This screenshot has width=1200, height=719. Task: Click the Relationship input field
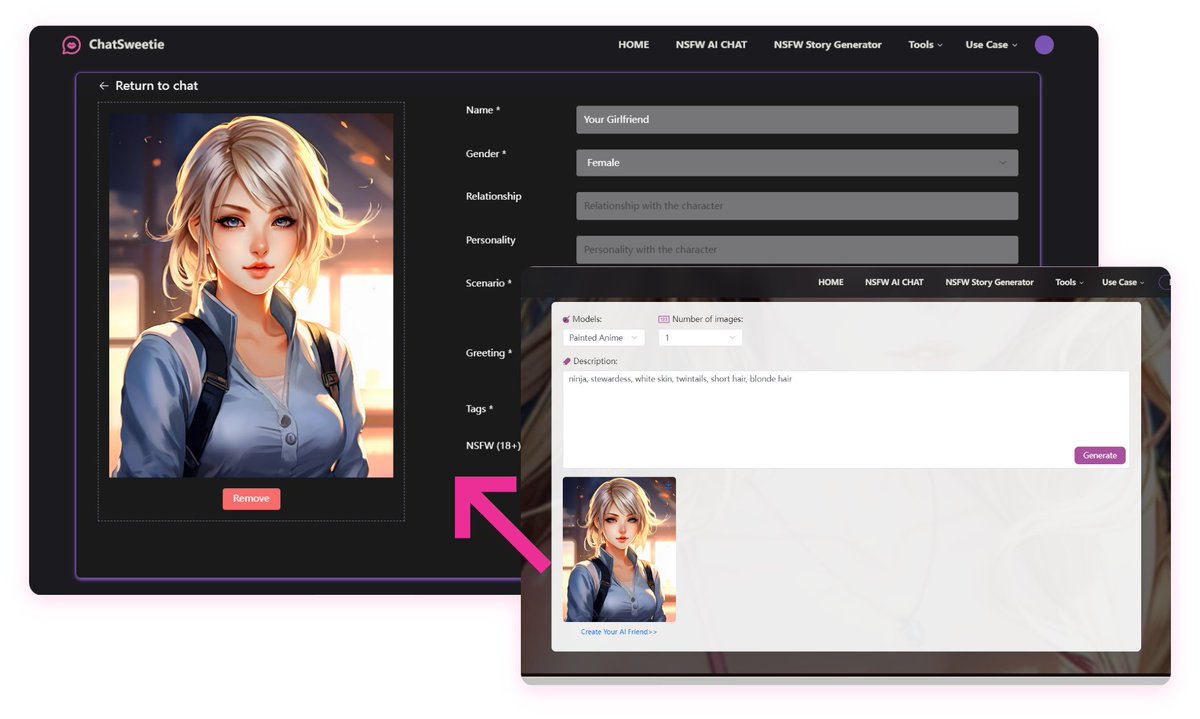click(797, 206)
